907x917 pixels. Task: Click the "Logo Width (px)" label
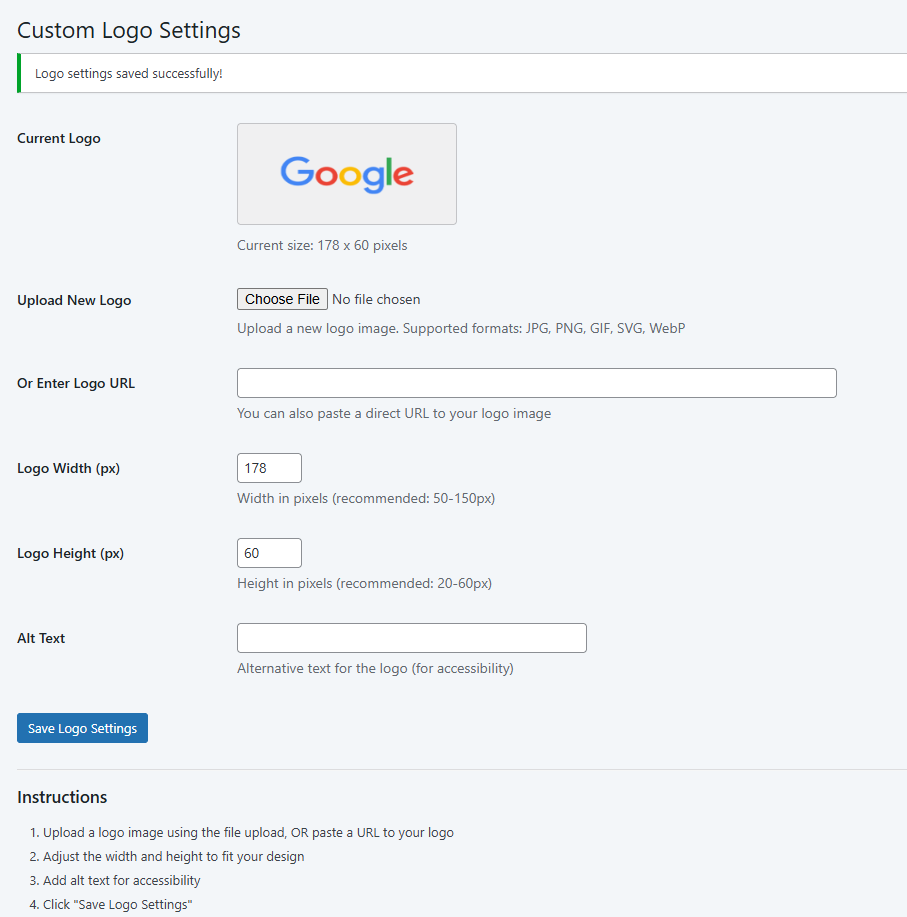pyautogui.click(x=68, y=468)
